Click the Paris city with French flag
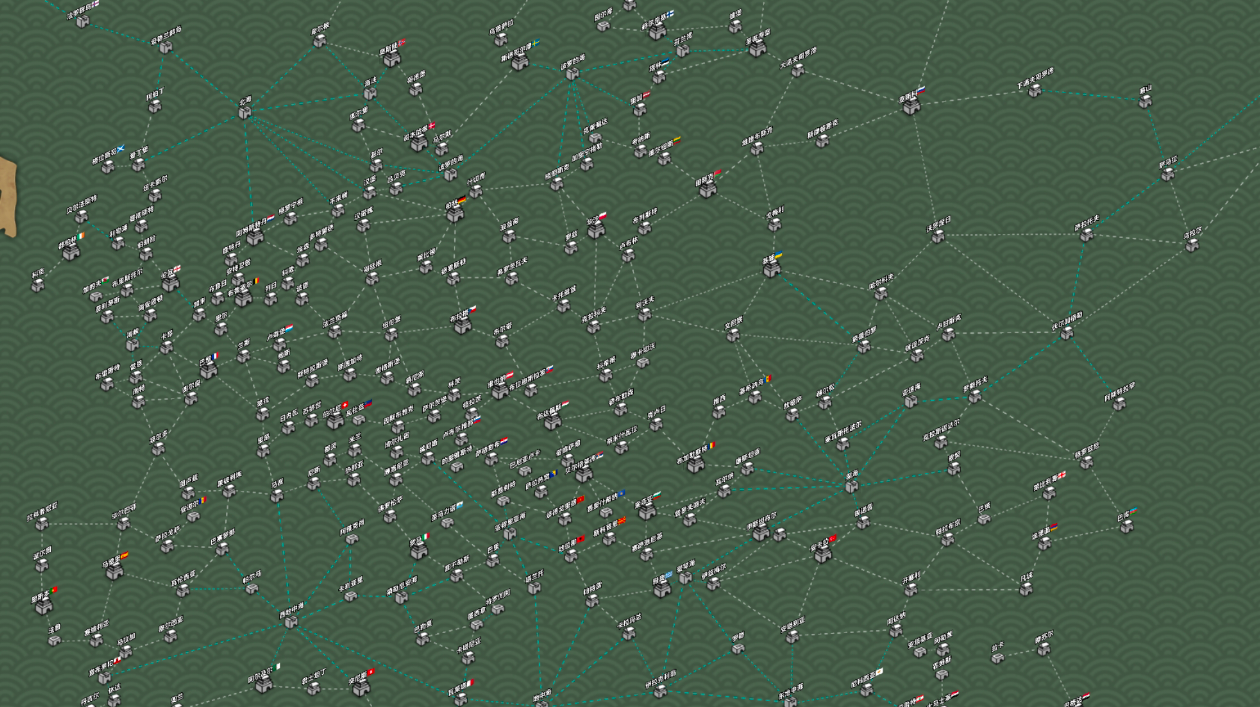 pyautogui.click(x=208, y=369)
